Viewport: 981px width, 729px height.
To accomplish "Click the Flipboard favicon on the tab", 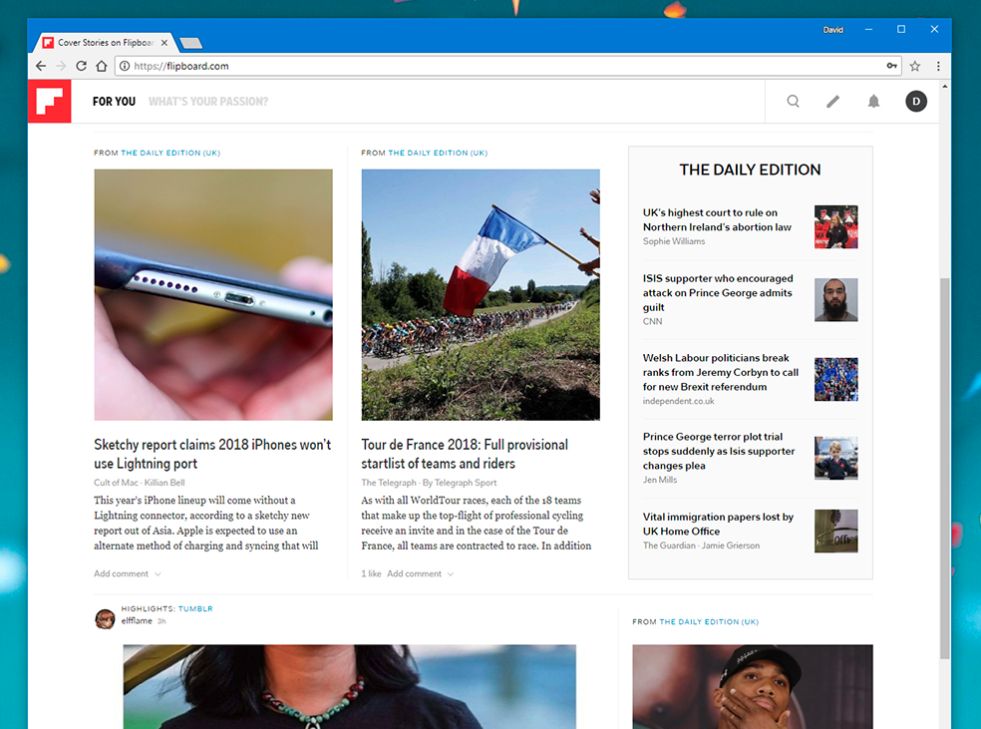I will (x=48, y=43).
